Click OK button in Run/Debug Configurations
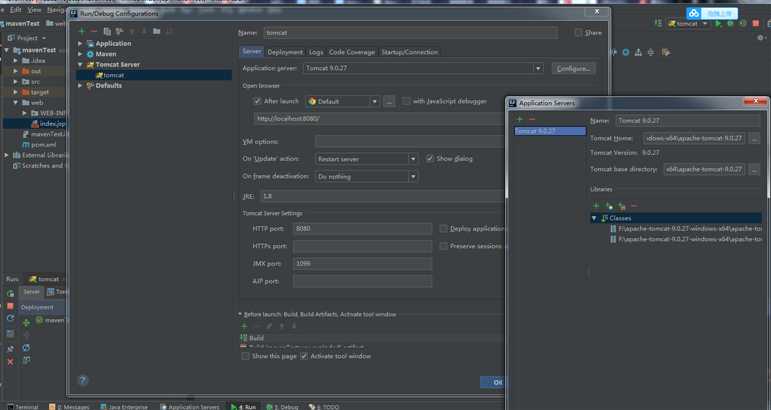Viewport: 771px width, 410px height. coord(492,382)
